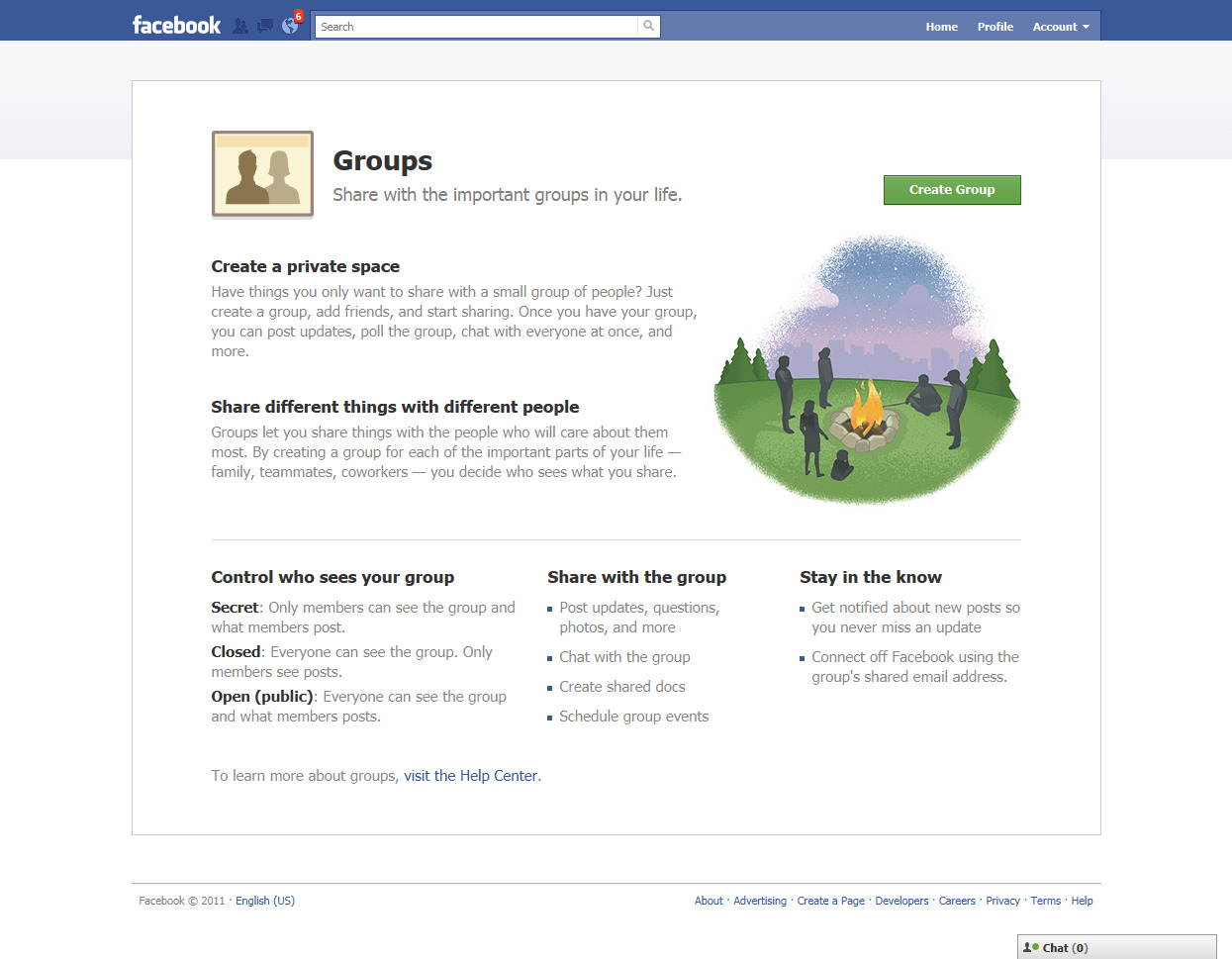Open Profile from top bar
This screenshot has width=1232, height=959.
pyautogui.click(x=995, y=27)
